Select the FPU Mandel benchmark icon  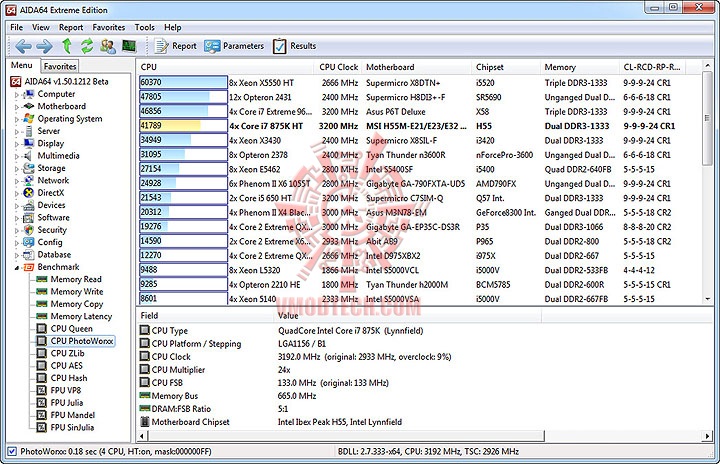click(x=42, y=415)
